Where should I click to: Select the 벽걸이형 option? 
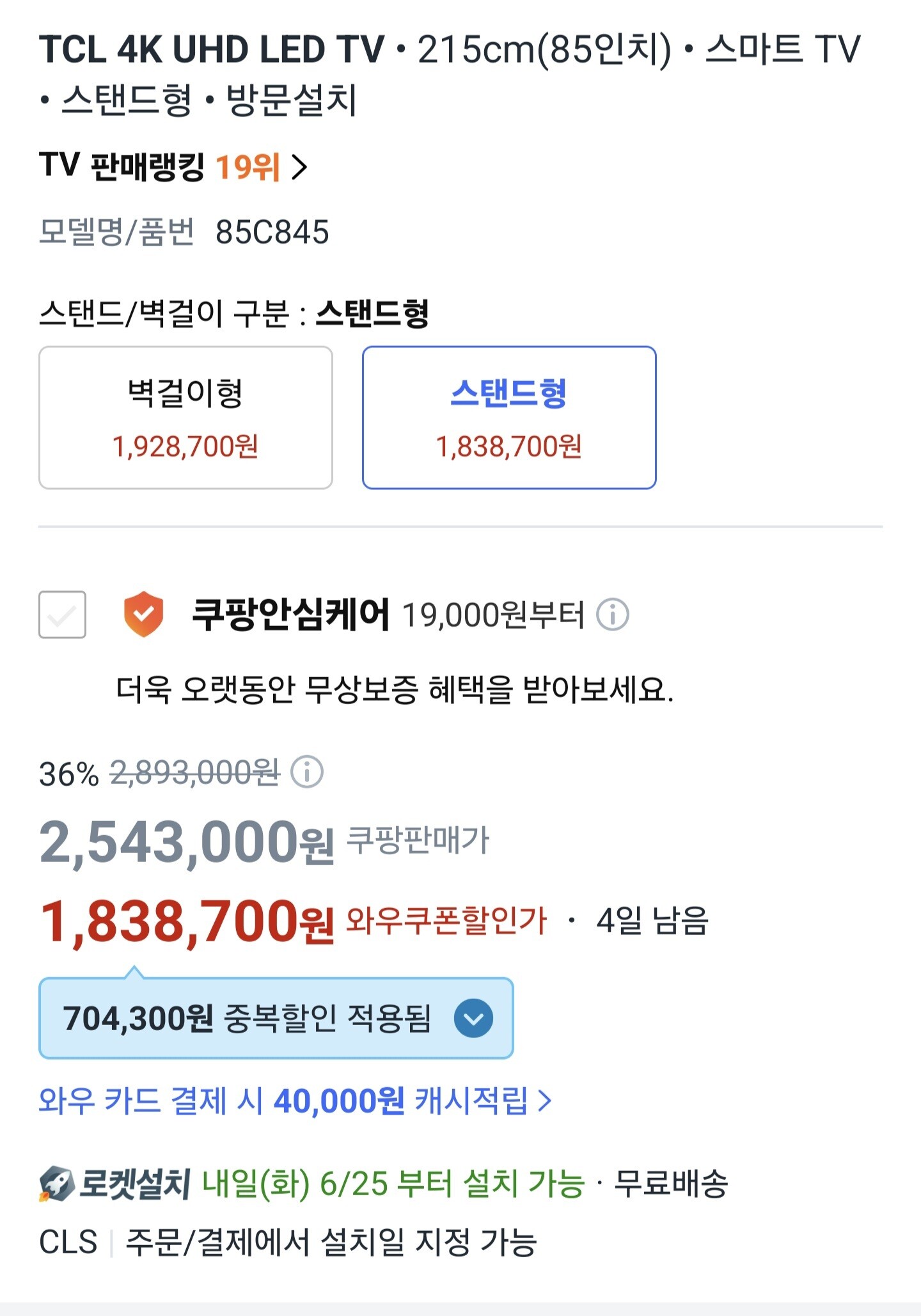click(185, 418)
